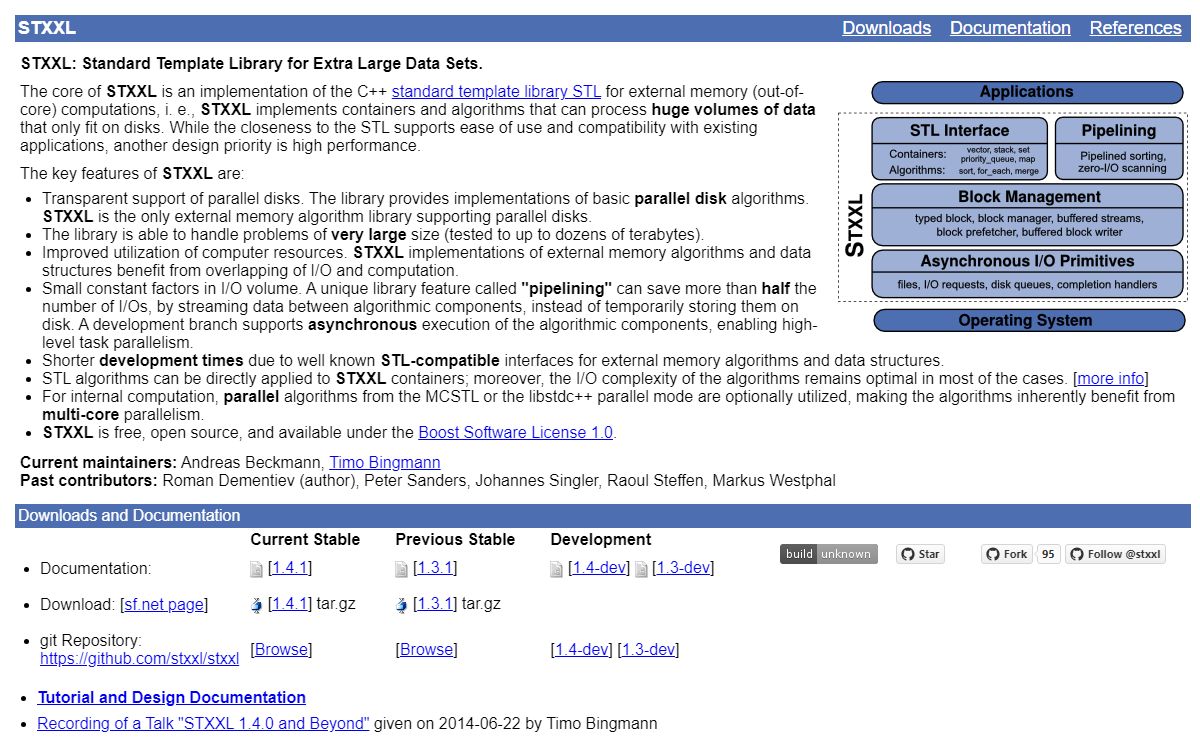Fork the repository on GitHub
The image size is (1200, 740).
(1007, 554)
